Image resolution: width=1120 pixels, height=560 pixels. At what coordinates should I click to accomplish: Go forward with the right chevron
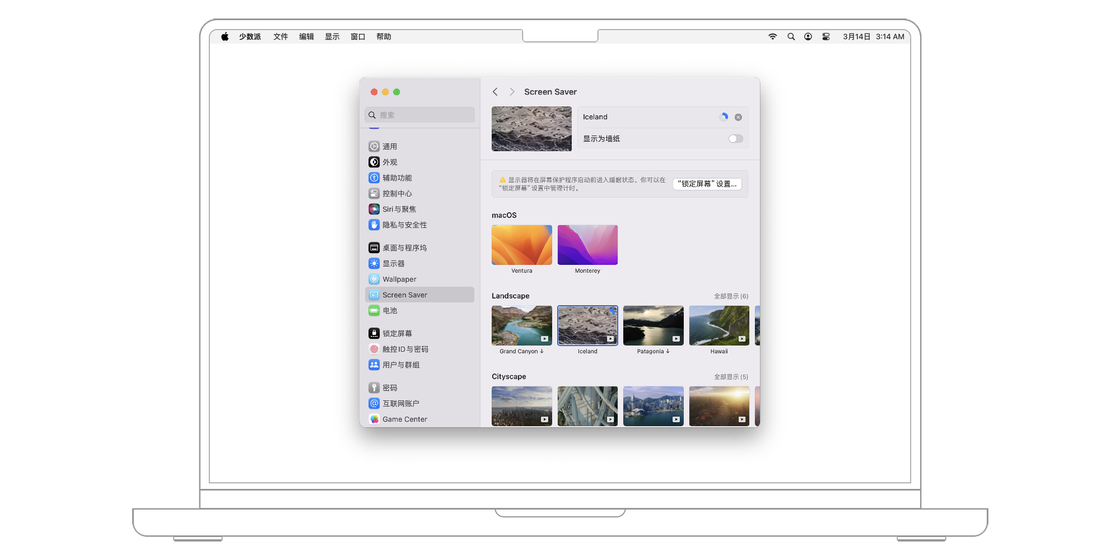tap(511, 92)
